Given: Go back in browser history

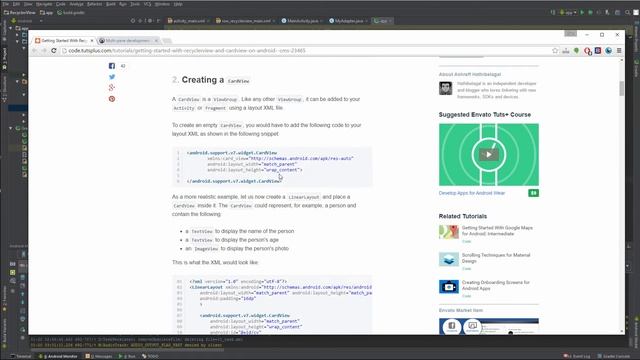Looking at the screenshot, I should click(35, 51).
